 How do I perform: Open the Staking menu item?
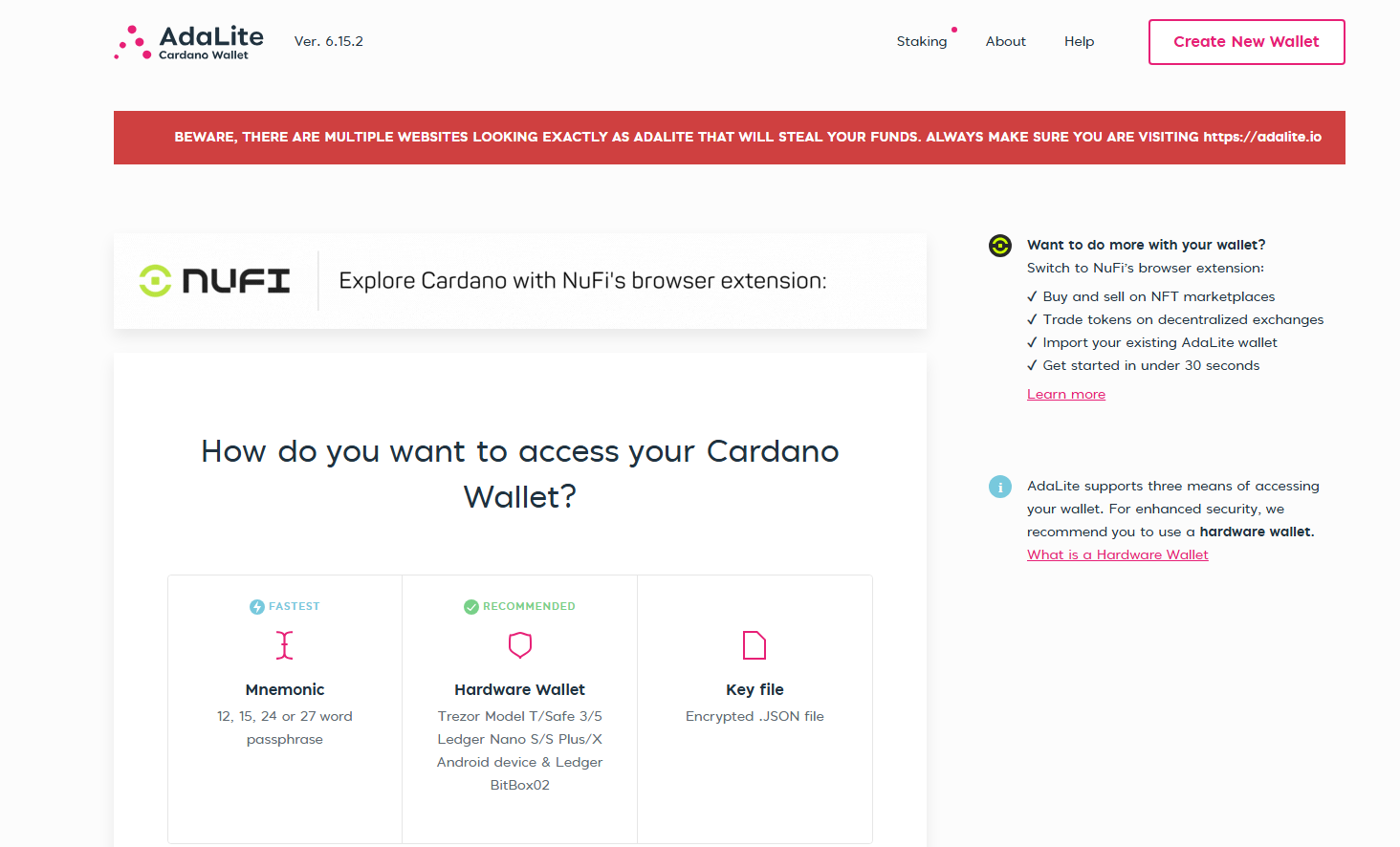[x=922, y=41]
